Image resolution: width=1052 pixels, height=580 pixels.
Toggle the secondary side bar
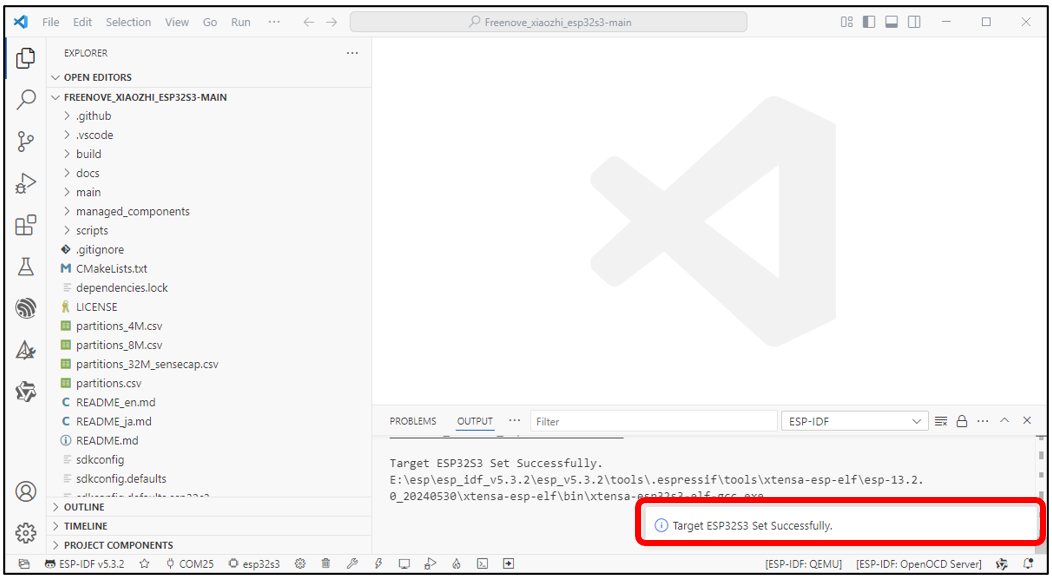[914, 22]
